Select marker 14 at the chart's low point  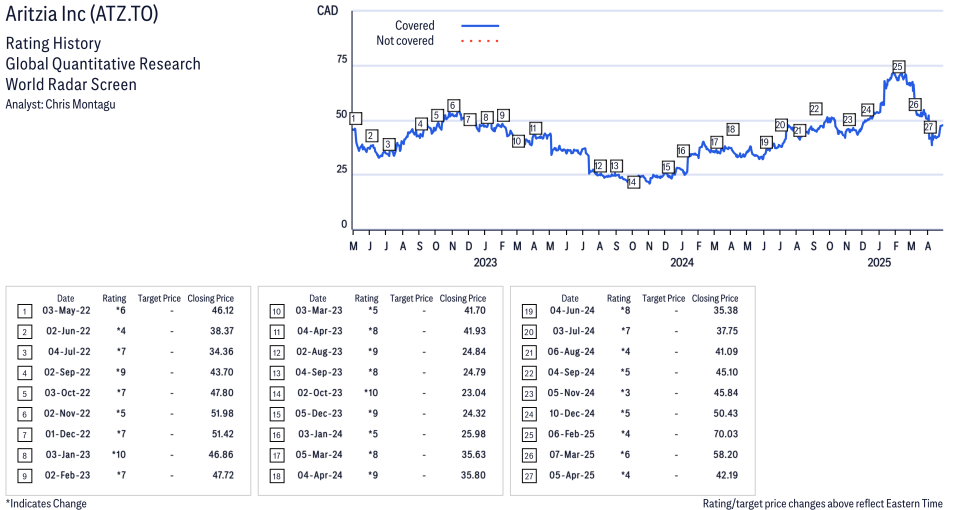(x=633, y=182)
